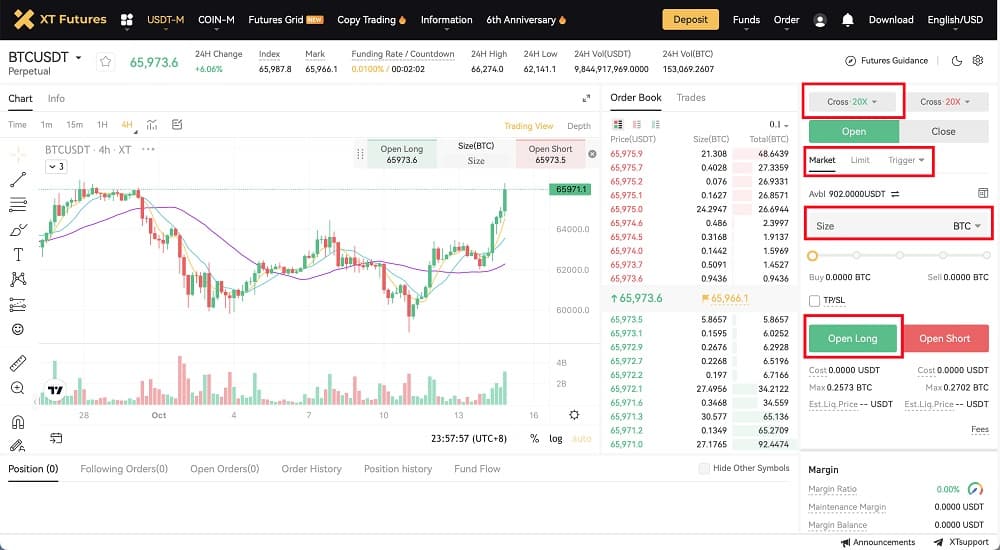Open Order History tab
The image size is (1000, 550).
pos(311,469)
